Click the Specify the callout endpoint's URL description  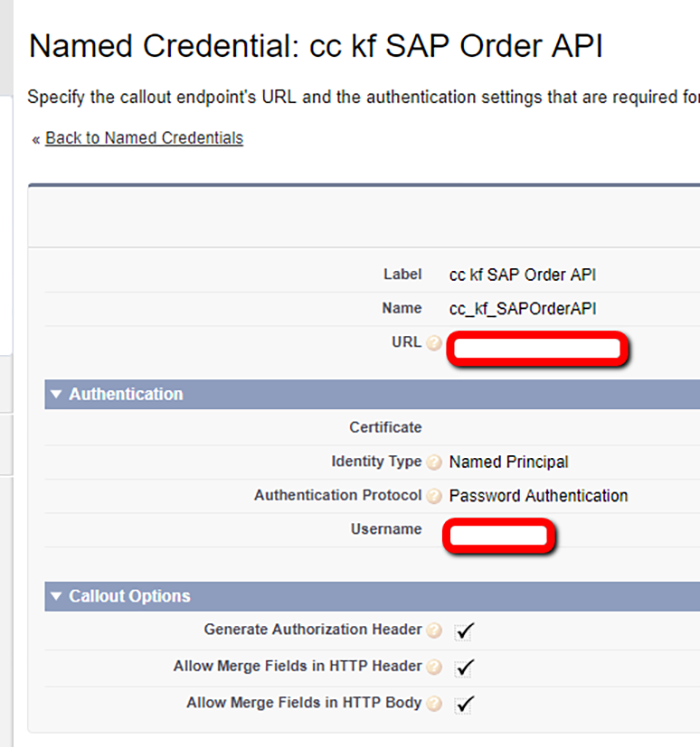click(x=364, y=97)
